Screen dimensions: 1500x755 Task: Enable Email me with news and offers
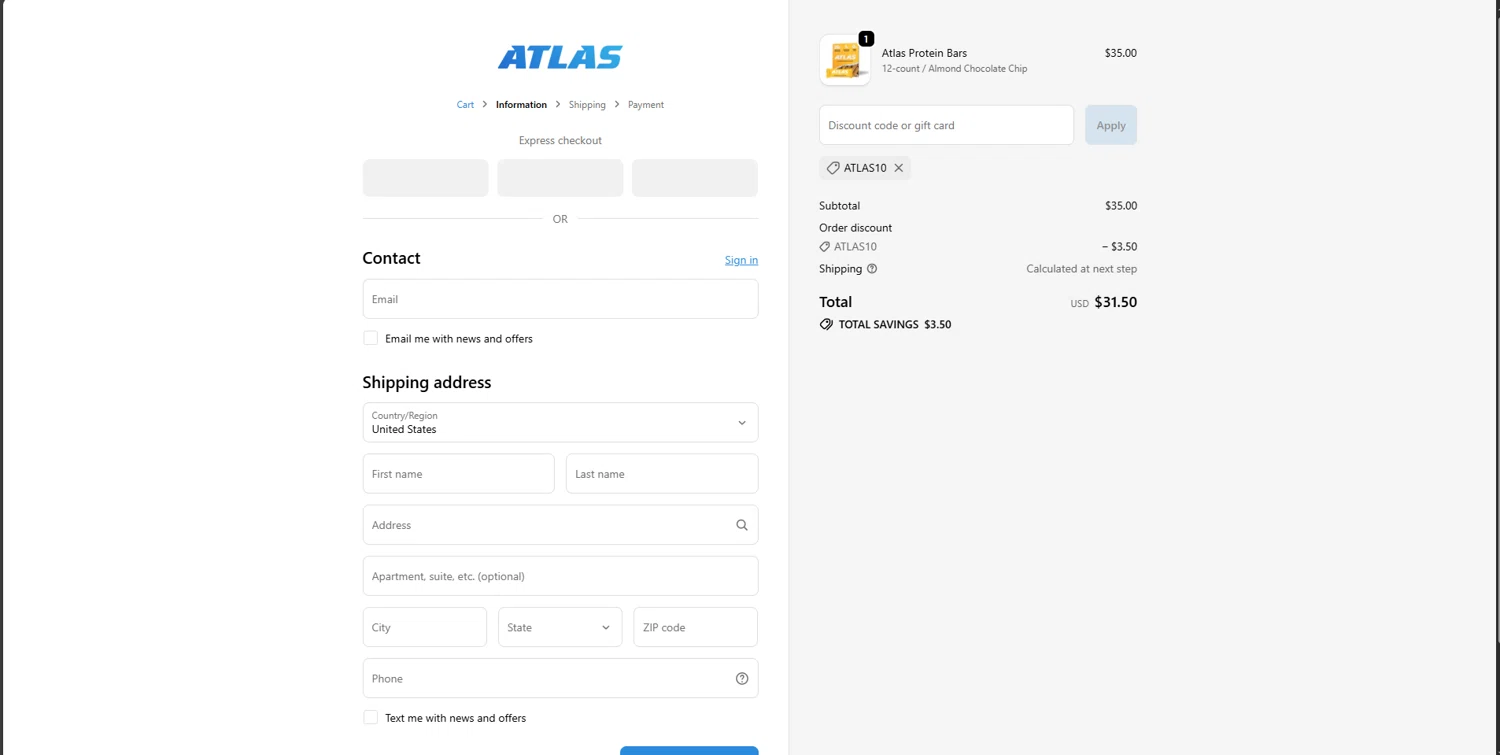(x=371, y=338)
